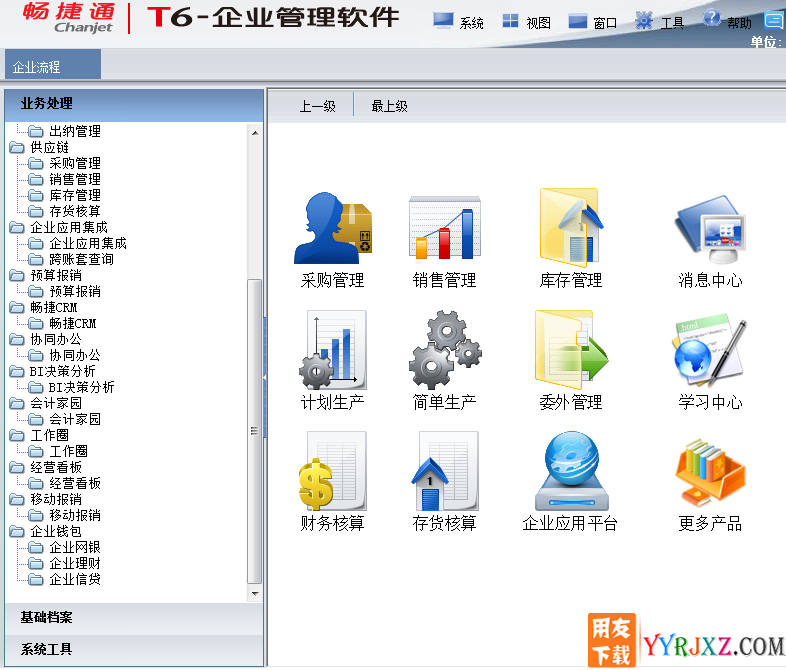The height and width of the screenshot is (670, 786).
Task: Select 企业理财 in the tree
Action: [x=75, y=563]
